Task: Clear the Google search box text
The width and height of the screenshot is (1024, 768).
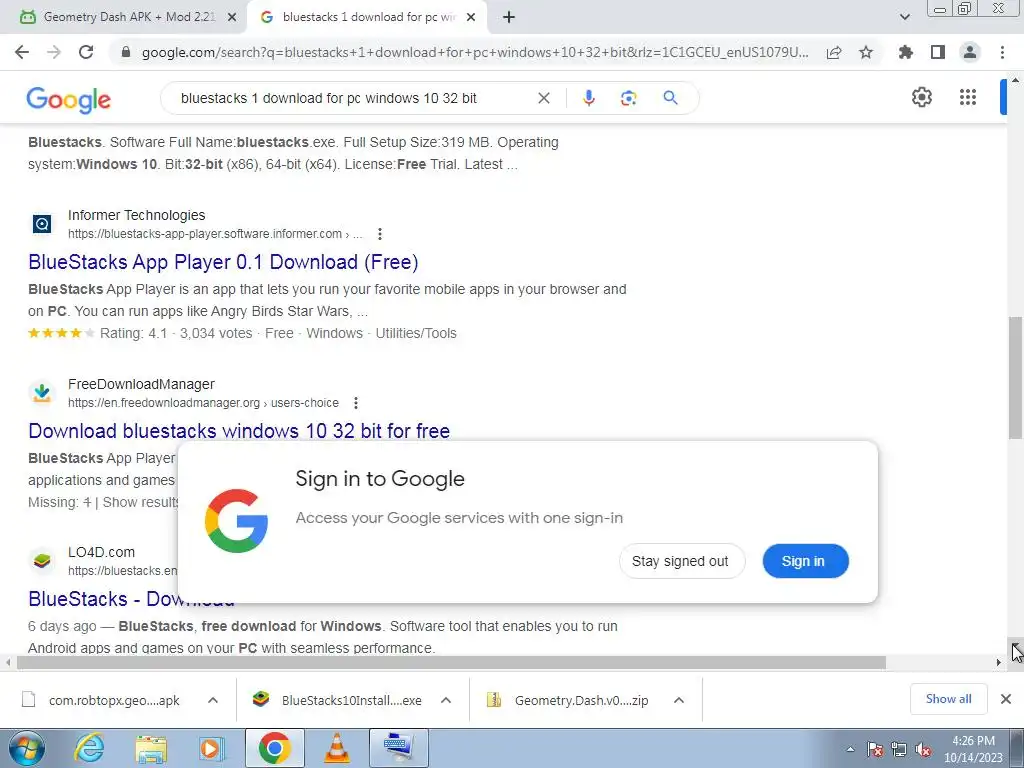Action: (543, 98)
